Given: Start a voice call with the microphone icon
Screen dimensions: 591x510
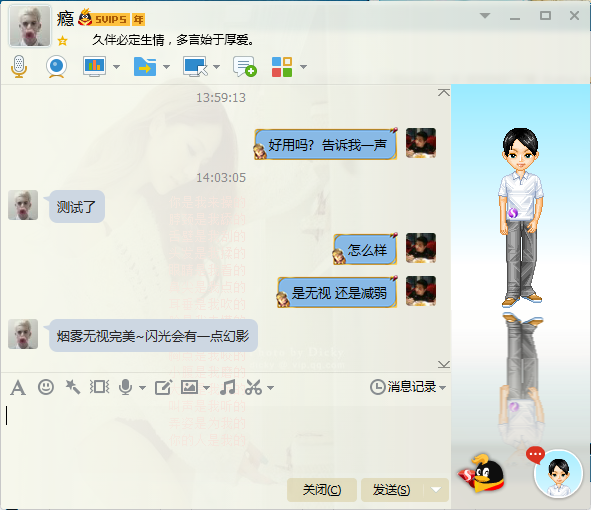Looking at the screenshot, I should [19, 67].
